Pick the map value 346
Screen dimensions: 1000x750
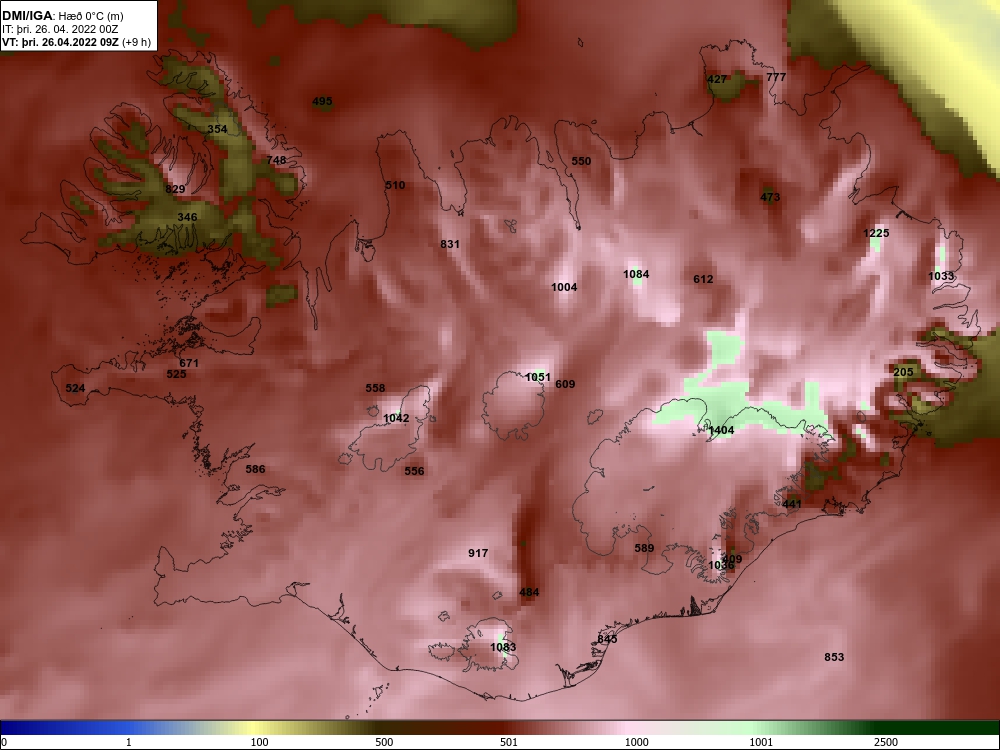[187, 217]
